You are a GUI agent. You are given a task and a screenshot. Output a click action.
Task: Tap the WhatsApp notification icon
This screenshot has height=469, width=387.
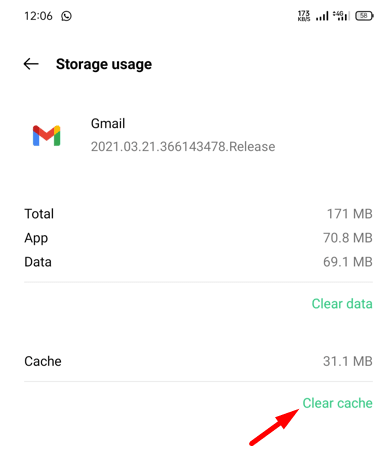coord(66,16)
